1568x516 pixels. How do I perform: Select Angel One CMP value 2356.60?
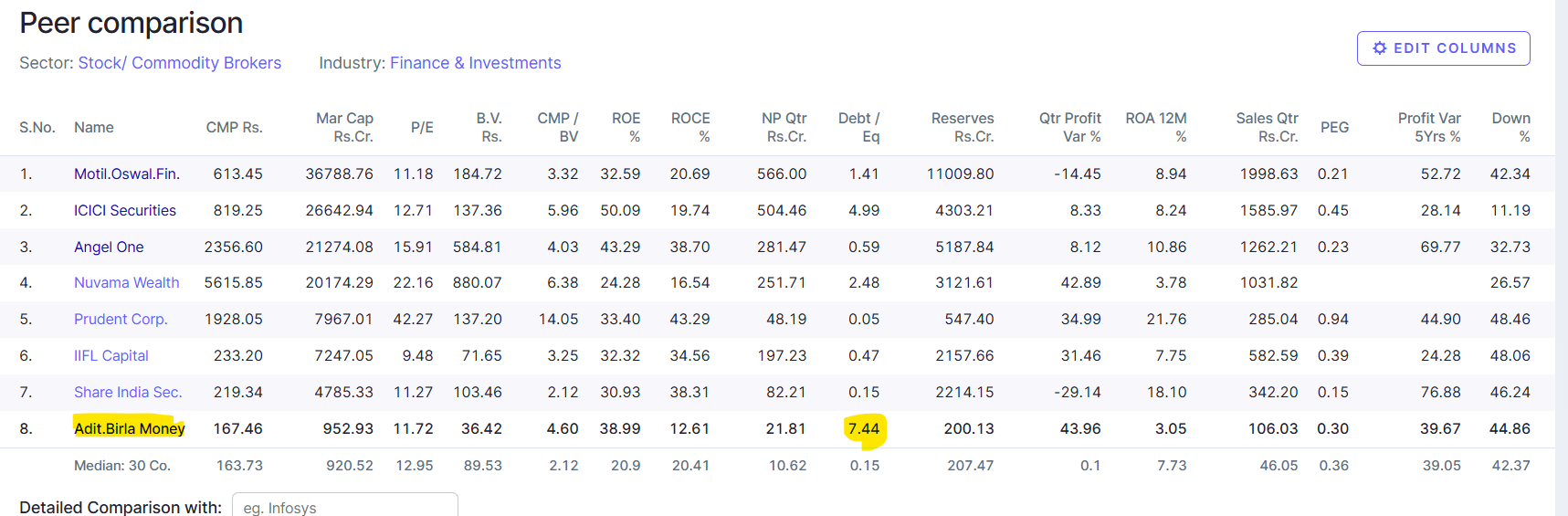(233, 247)
